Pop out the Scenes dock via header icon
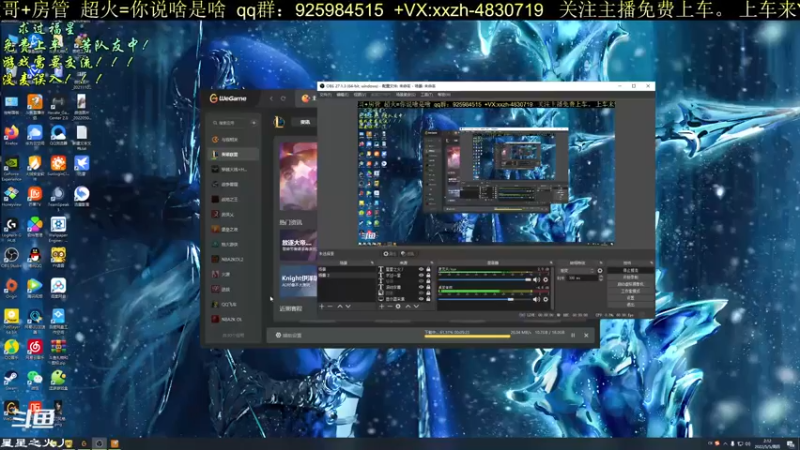 click(x=371, y=263)
